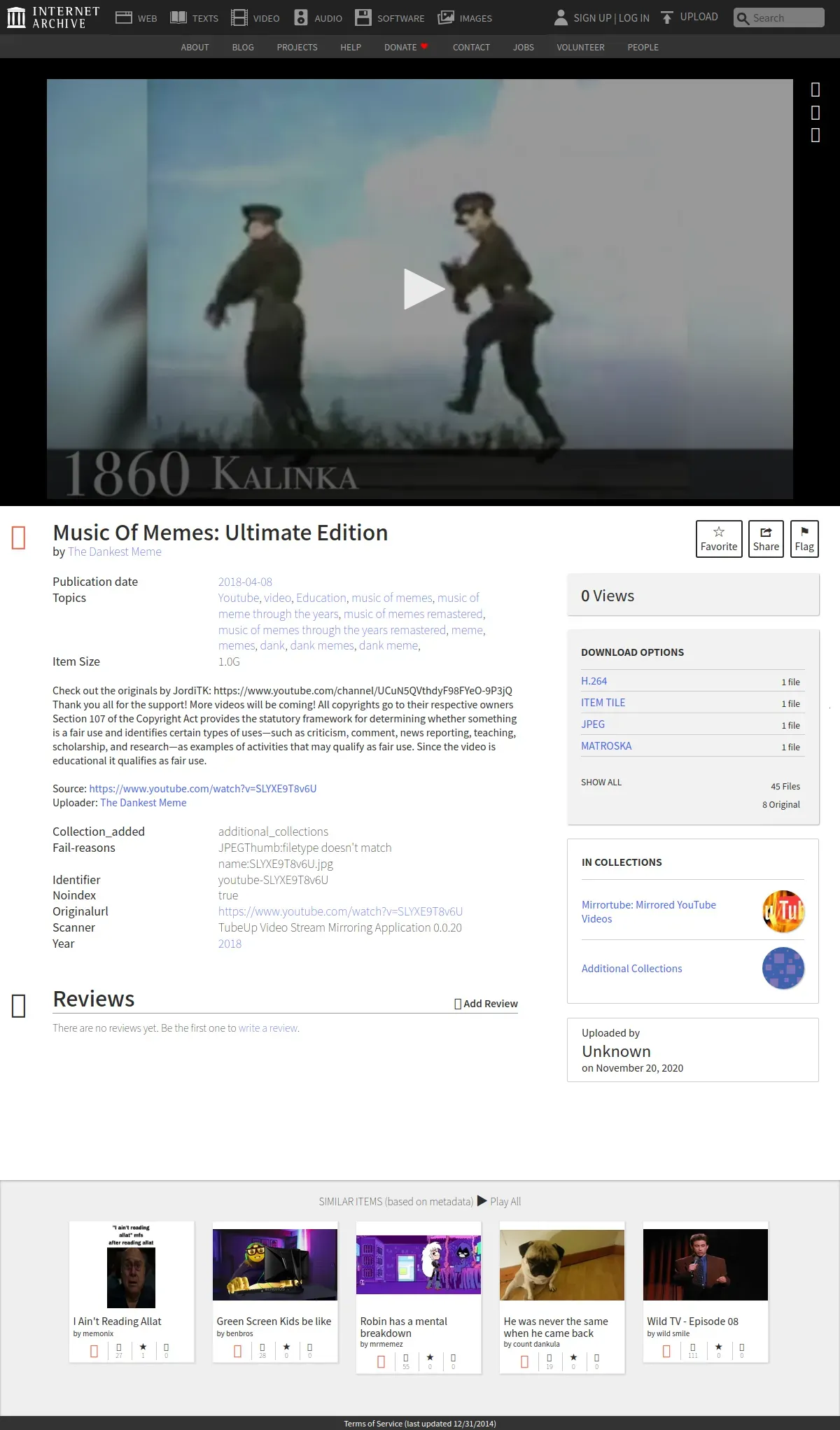Open the Images section icon
Screen dimensions: 840x1430
coord(446,17)
